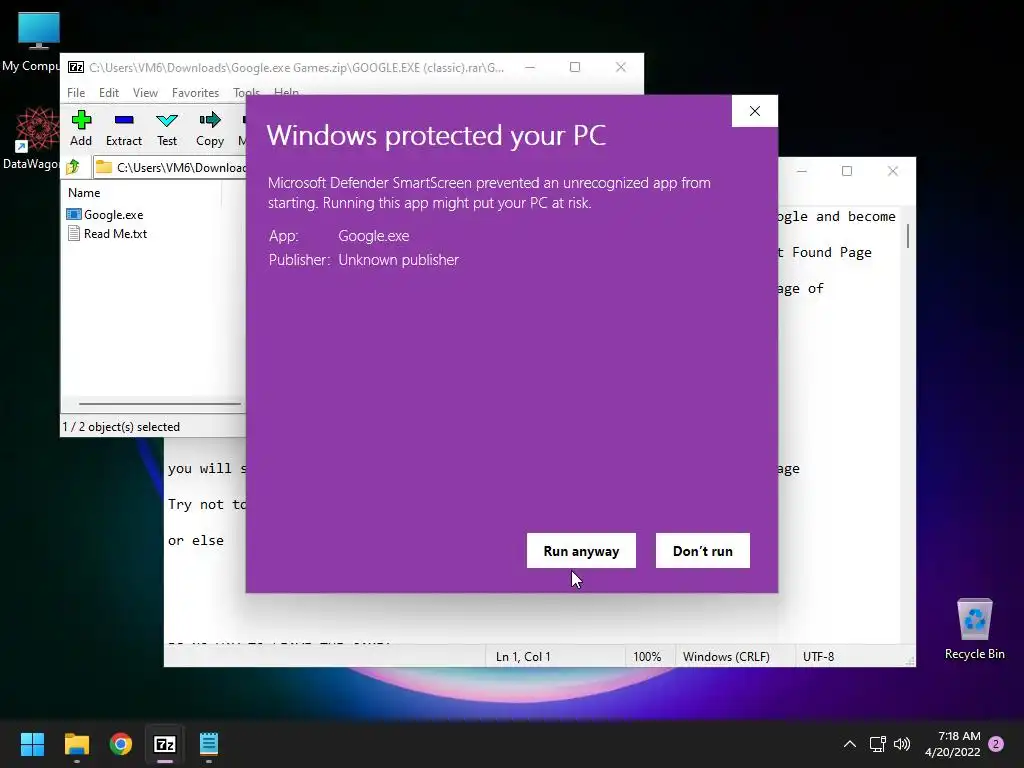Viewport: 1024px width, 768px height.
Task: Open the Windows Start menu
Action: coord(32,744)
